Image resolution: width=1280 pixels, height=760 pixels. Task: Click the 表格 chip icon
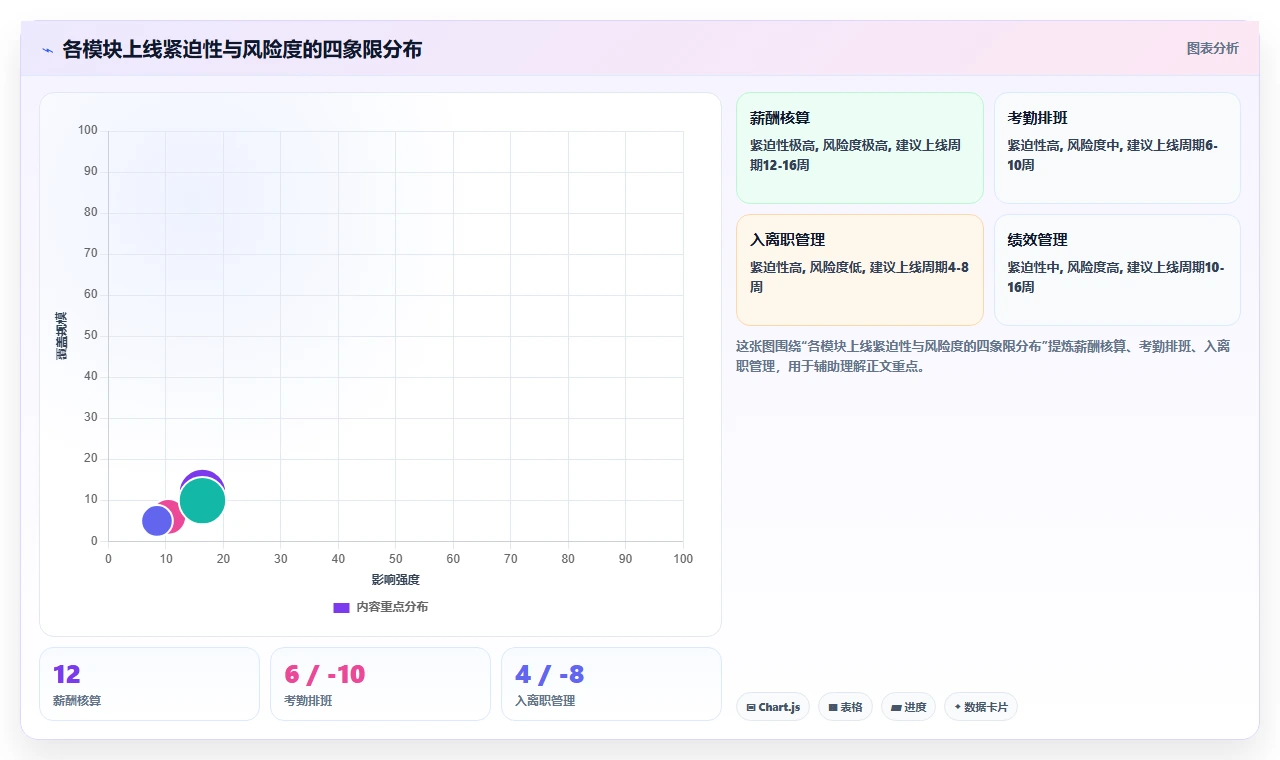(x=833, y=708)
